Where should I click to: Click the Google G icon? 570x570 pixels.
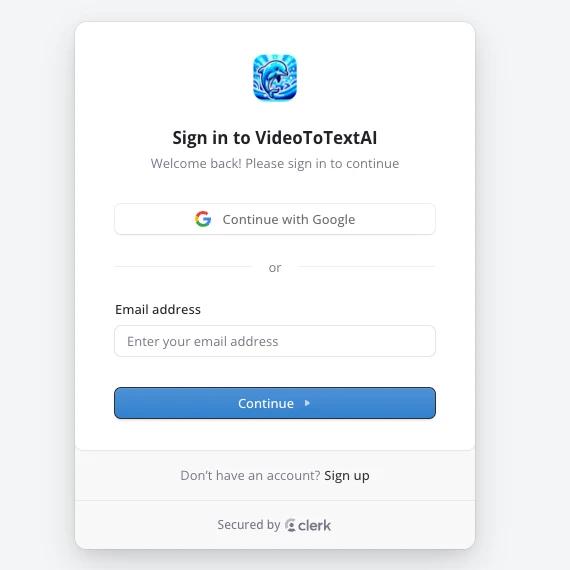click(203, 219)
